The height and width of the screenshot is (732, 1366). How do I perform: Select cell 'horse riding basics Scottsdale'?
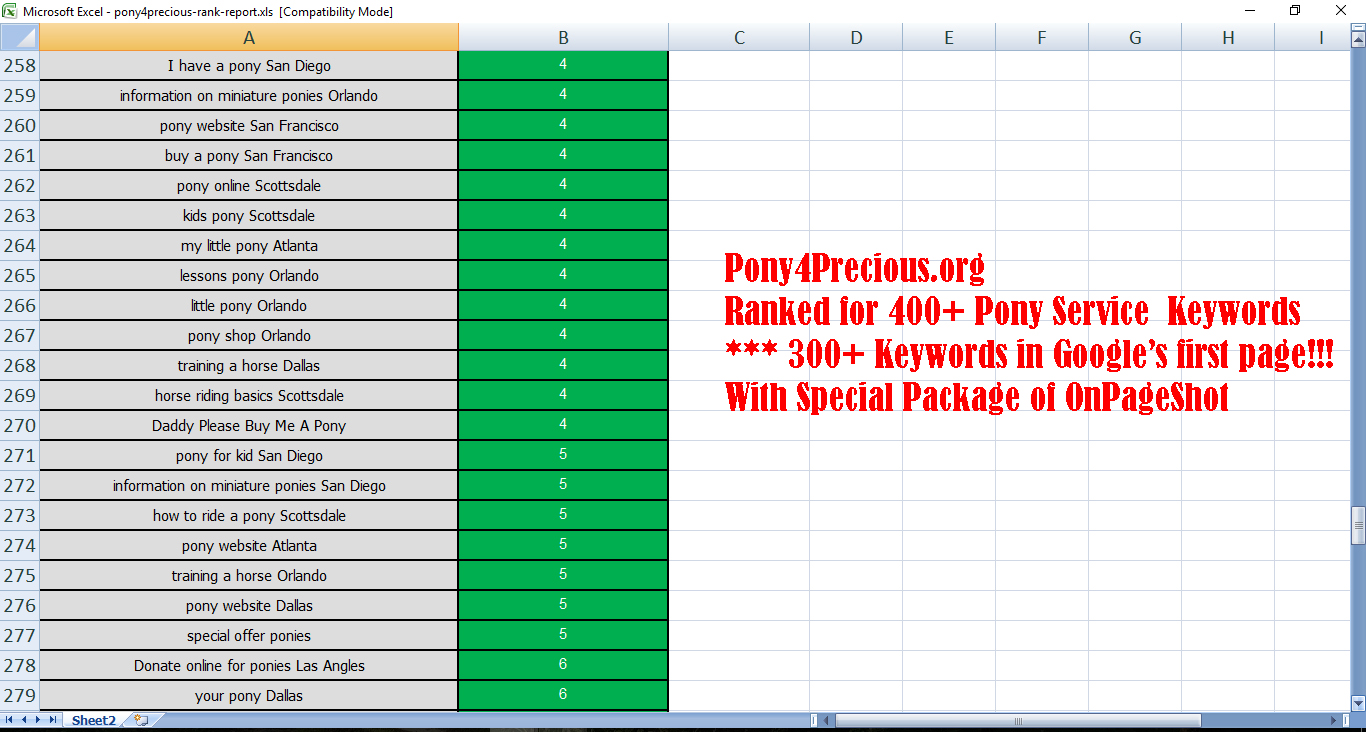tap(249, 396)
